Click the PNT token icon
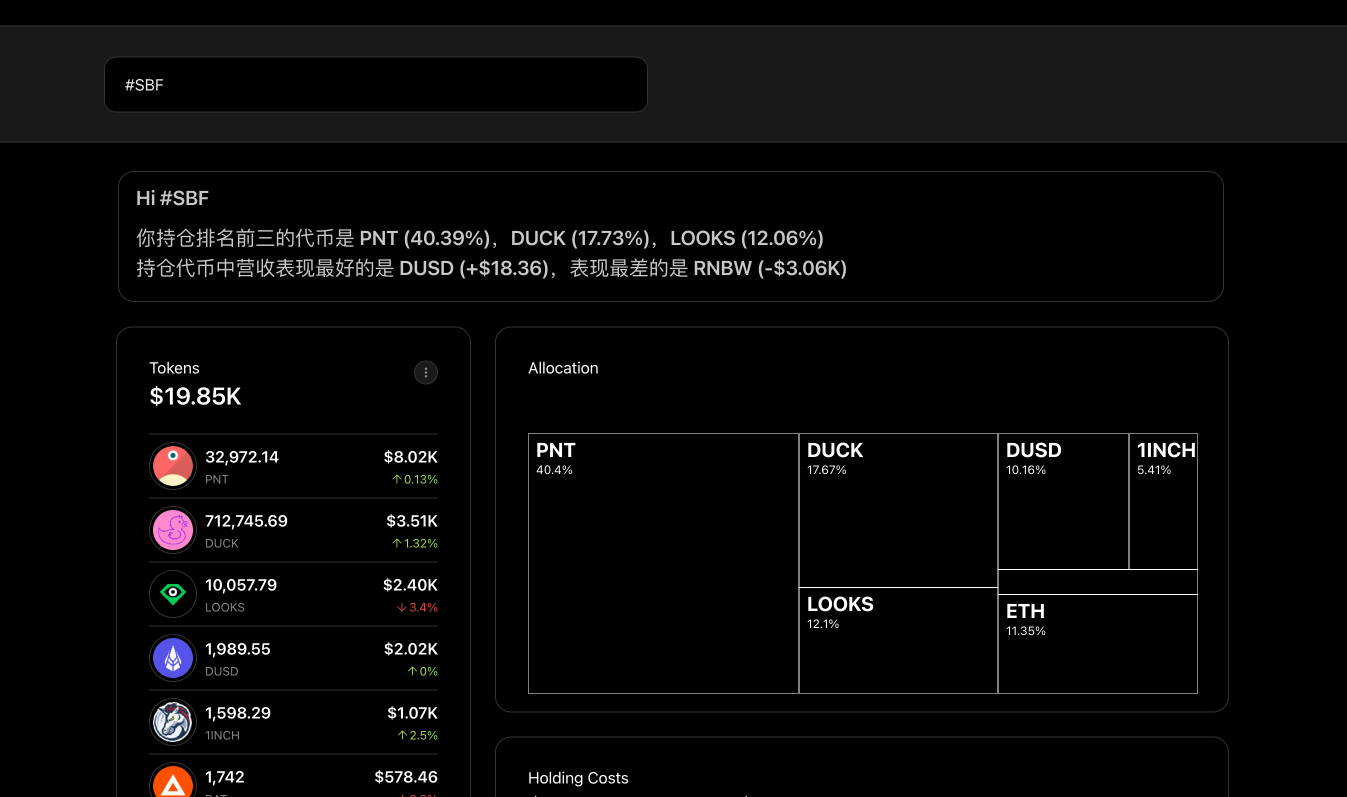 coord(173,466)
